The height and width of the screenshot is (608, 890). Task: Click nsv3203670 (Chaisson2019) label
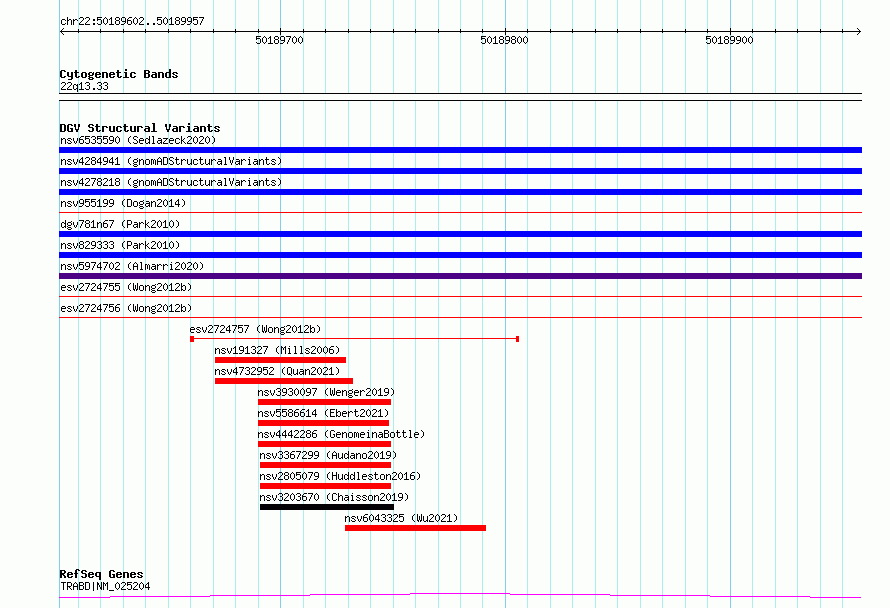[334, 497]
